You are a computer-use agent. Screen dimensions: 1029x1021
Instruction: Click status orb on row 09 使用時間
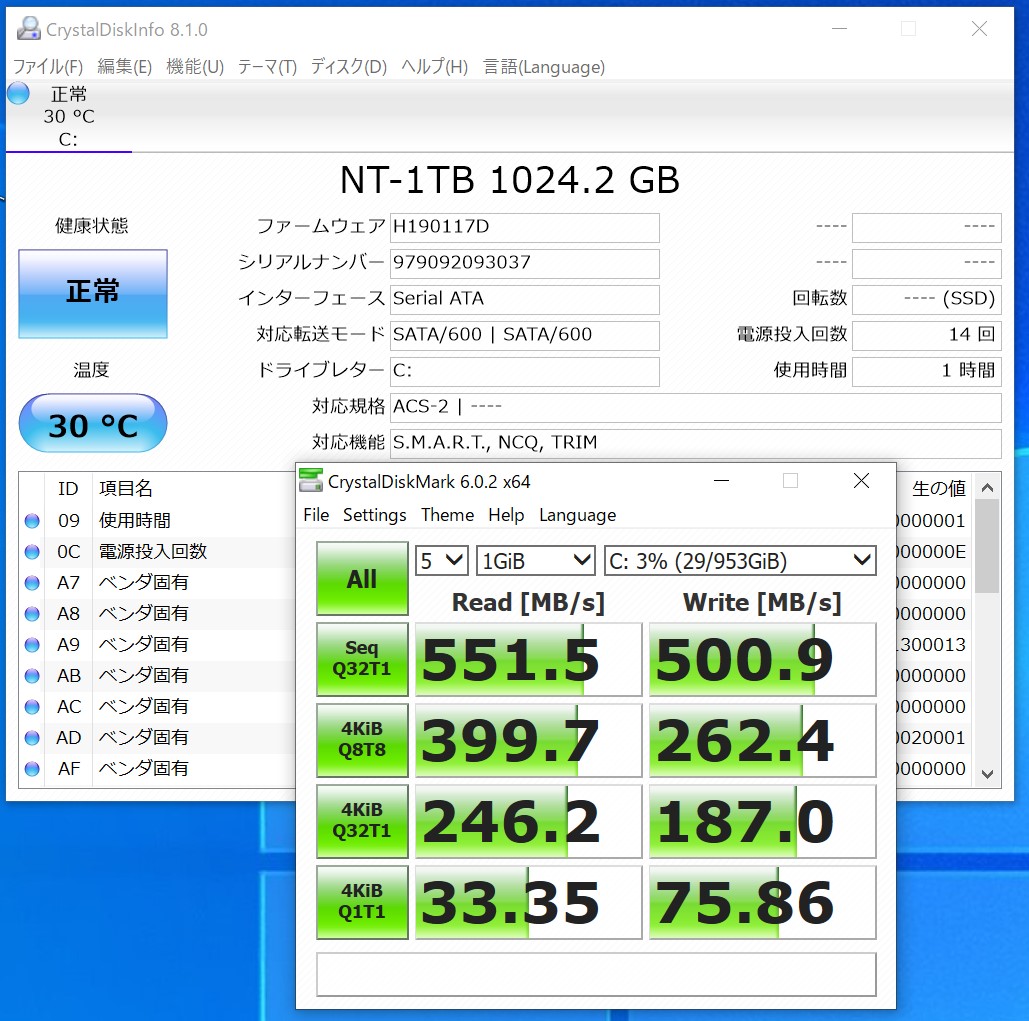(32, 521)
